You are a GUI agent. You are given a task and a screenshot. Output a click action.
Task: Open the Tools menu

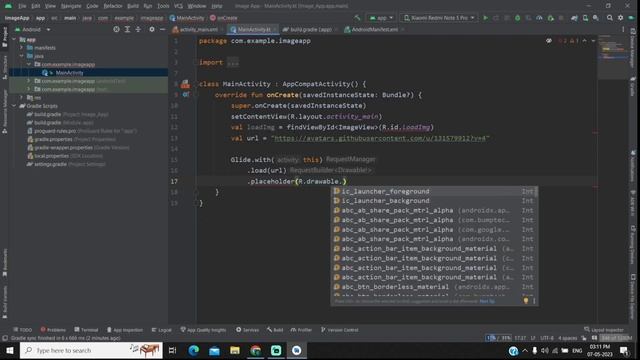click(x=163, y=6)
